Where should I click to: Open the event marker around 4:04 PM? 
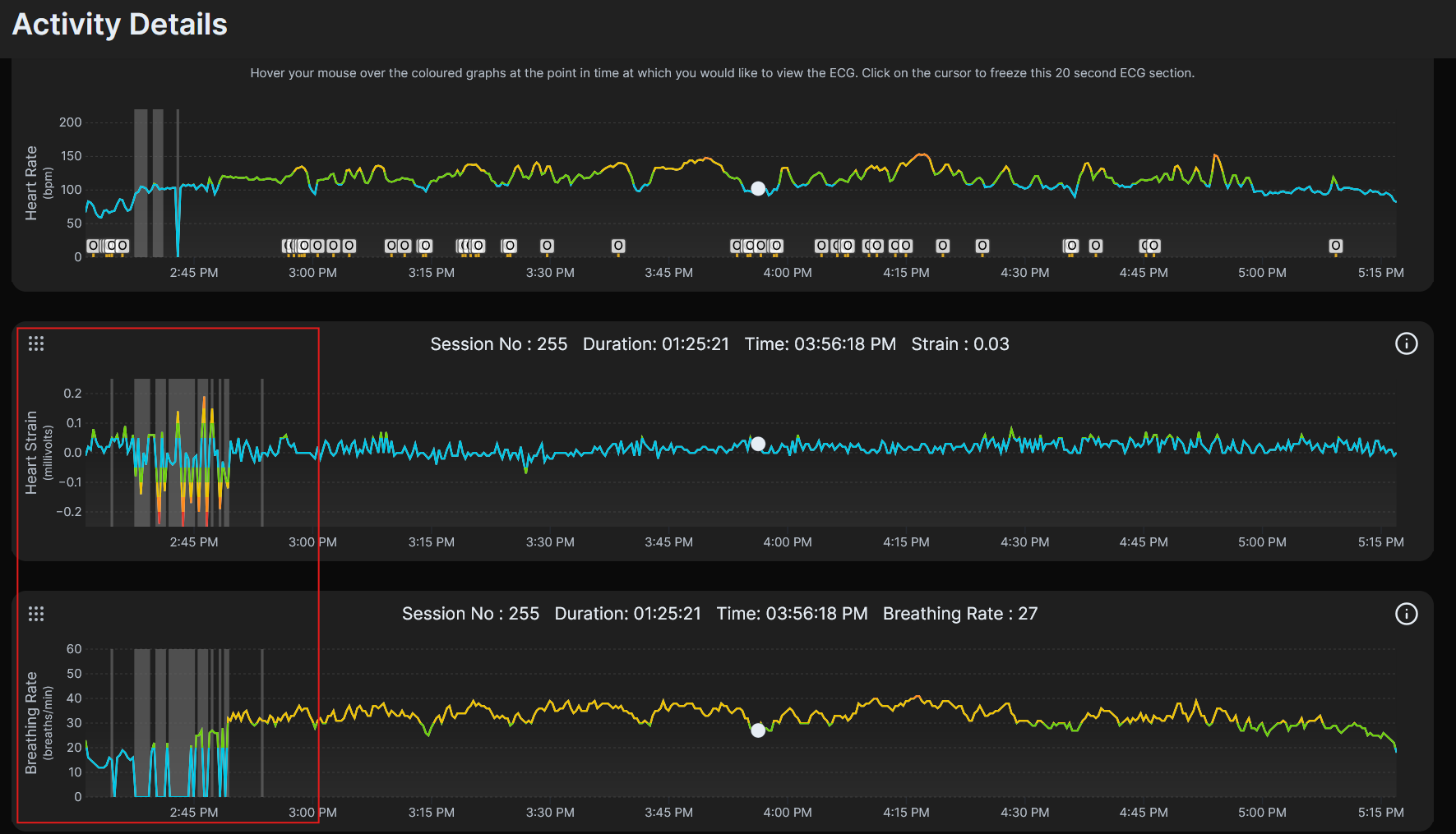tap(821, 246)
